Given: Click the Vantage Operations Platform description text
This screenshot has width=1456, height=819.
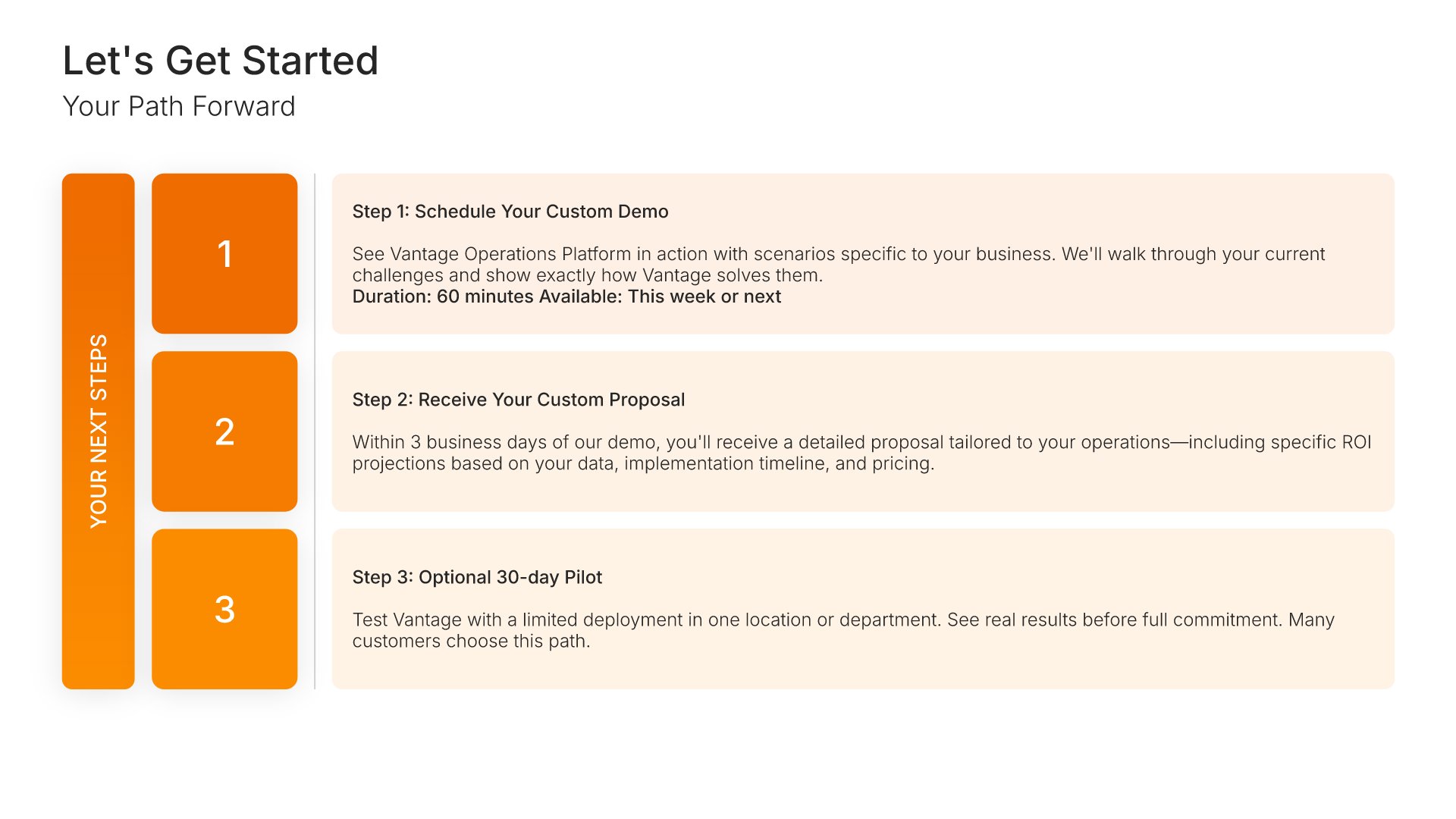Looking at the screenshot, I should click(x=838, y=254).
